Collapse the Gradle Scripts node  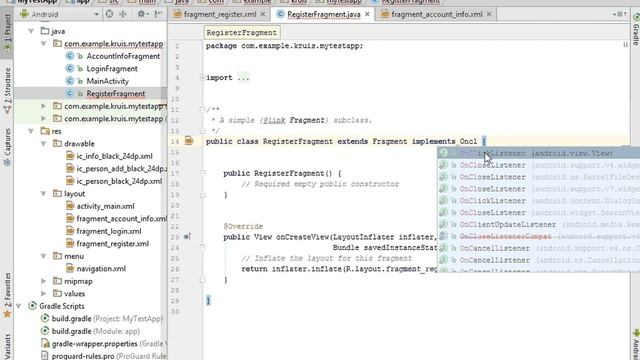(x=19, y=306)
